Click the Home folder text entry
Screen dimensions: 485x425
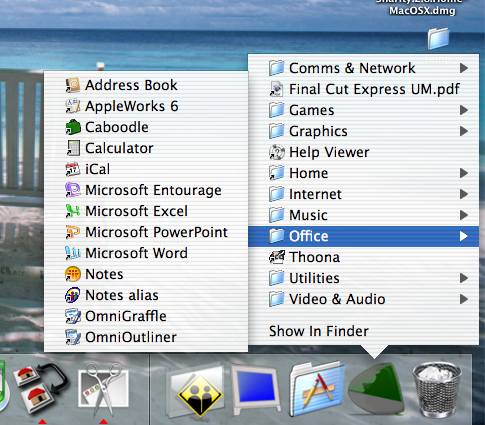tap(309, 173)
